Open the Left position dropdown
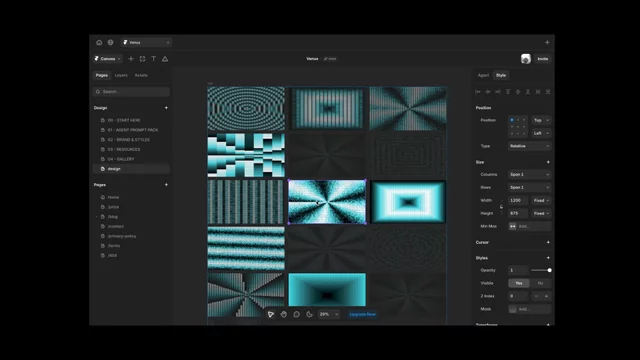The width and height of the screenshot is (640, 360). (x=541, y=133)
